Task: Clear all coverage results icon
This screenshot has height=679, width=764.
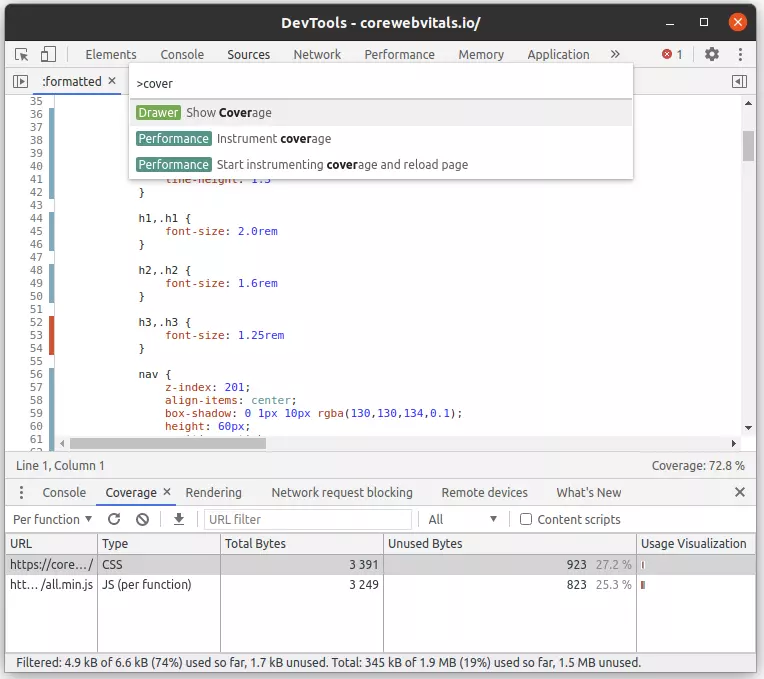Action: coord(142,519)
